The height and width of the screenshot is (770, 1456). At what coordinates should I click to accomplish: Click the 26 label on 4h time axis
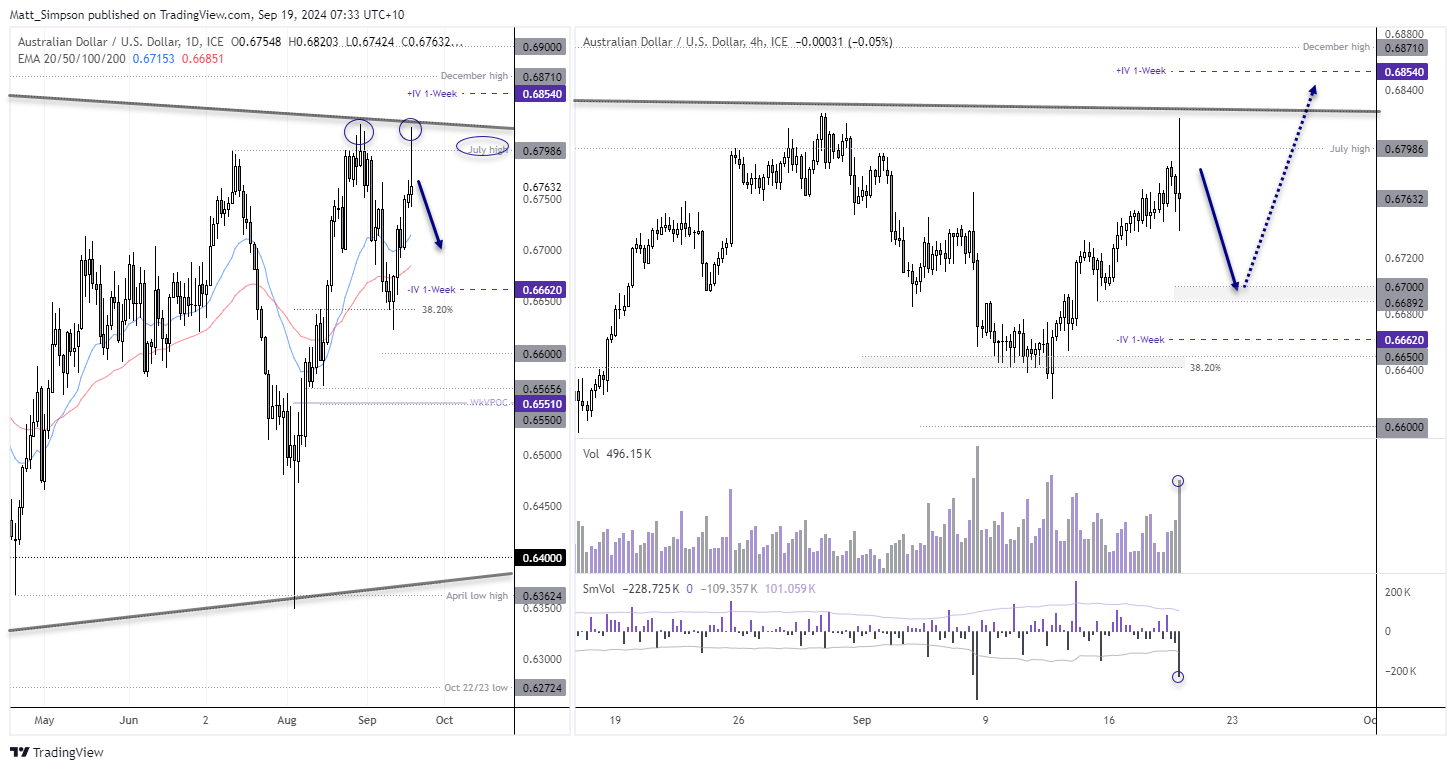click(738, 720)
